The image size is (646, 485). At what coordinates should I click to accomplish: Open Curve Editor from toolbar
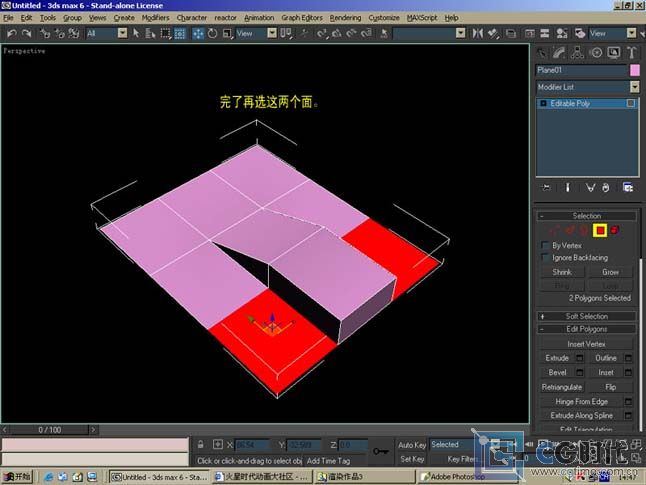(529, 33)
